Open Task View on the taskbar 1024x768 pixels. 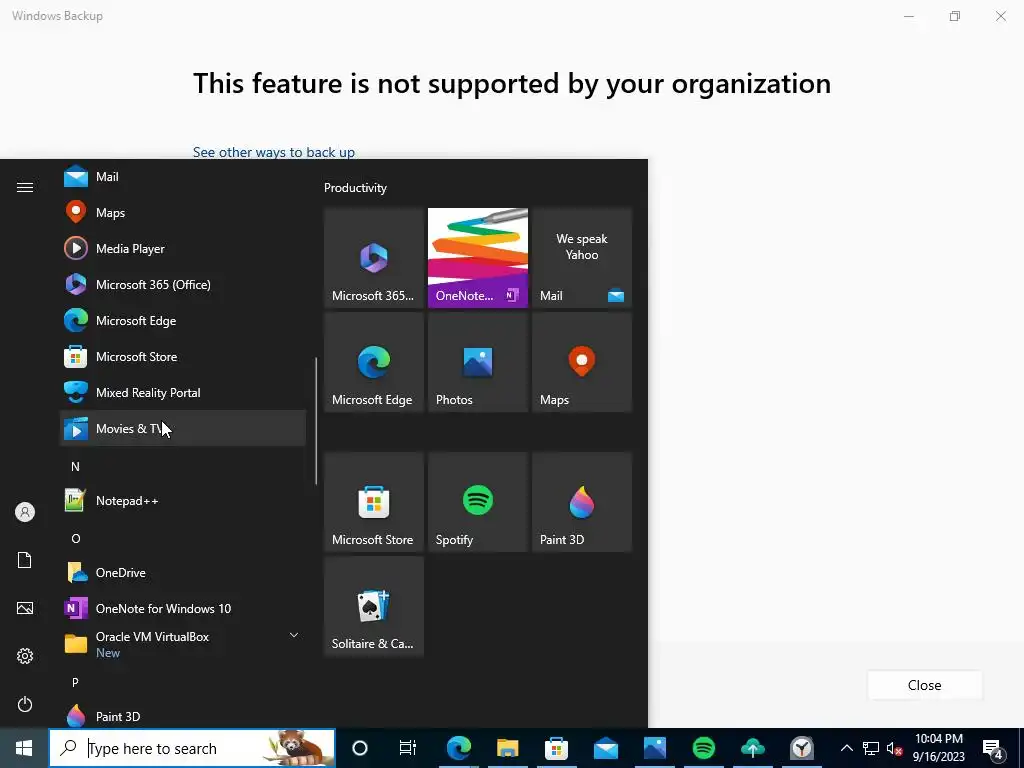[408, 748]
